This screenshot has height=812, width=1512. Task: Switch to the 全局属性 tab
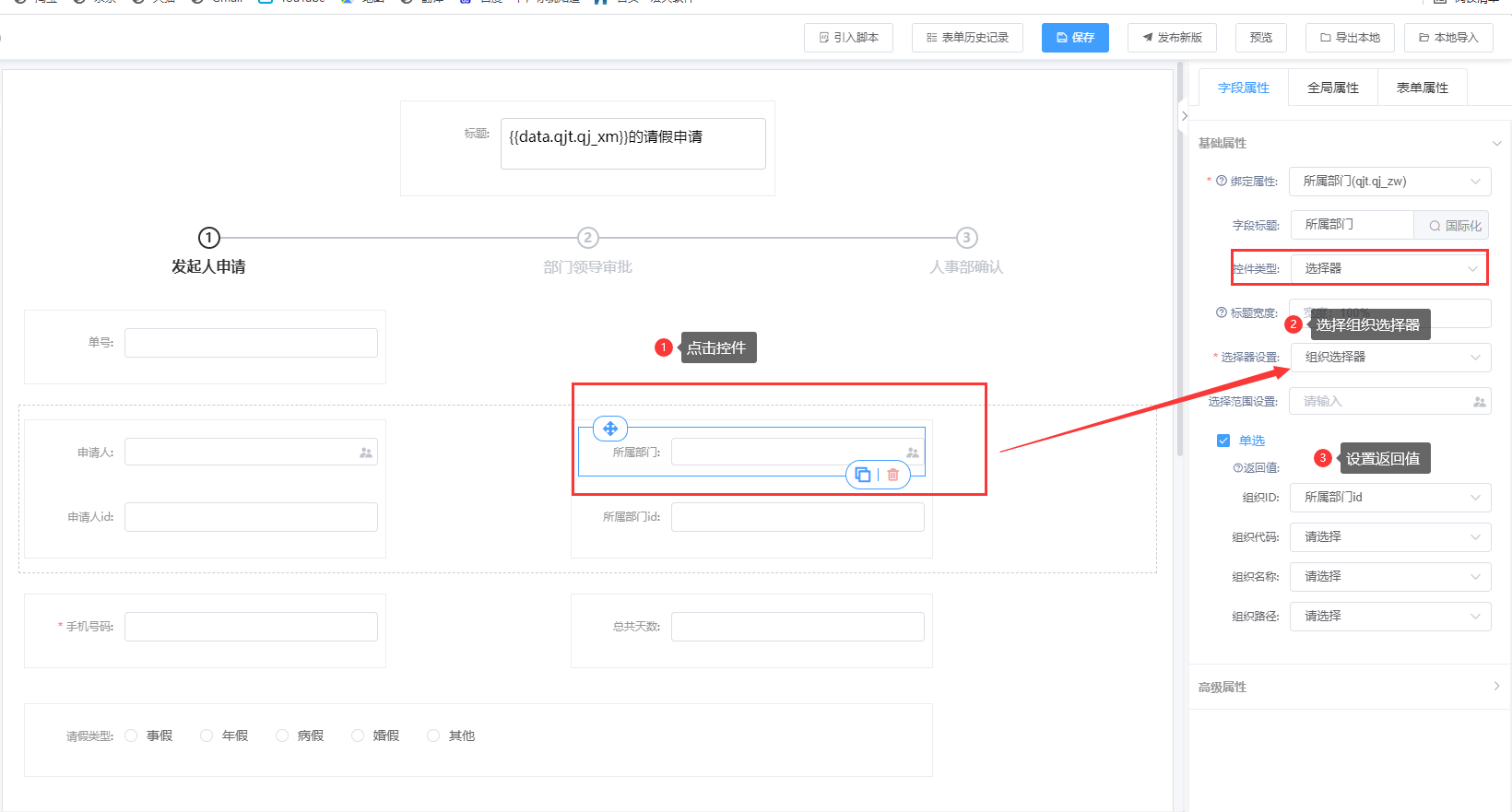(1332, 88)
